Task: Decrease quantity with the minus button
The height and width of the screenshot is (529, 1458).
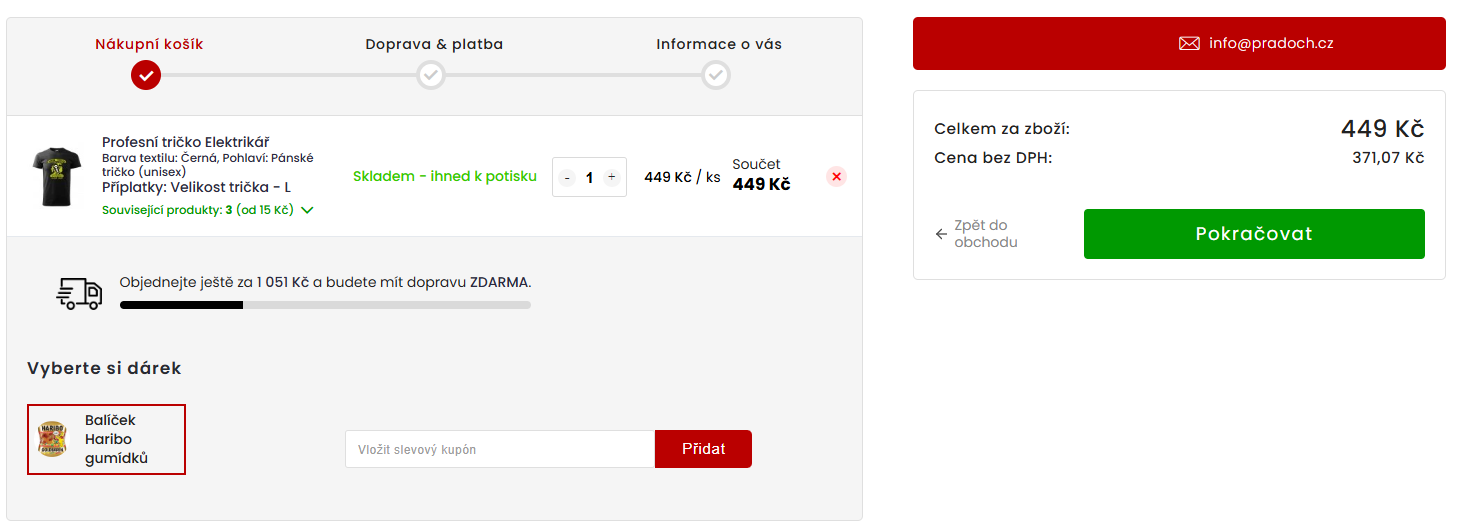Action: point(567,178)
